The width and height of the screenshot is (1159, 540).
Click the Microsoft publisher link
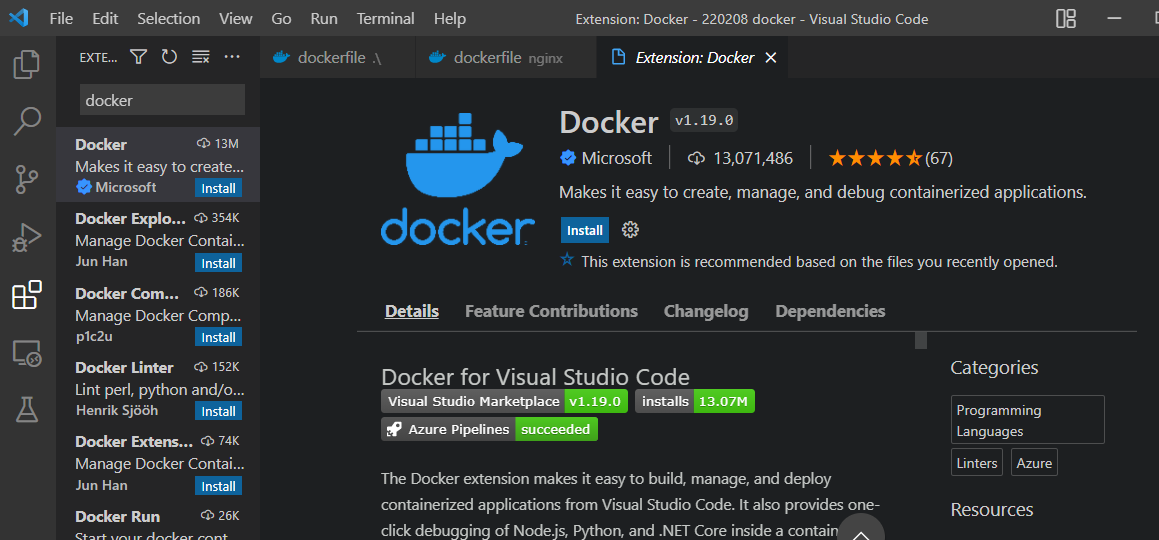point(616,158)
